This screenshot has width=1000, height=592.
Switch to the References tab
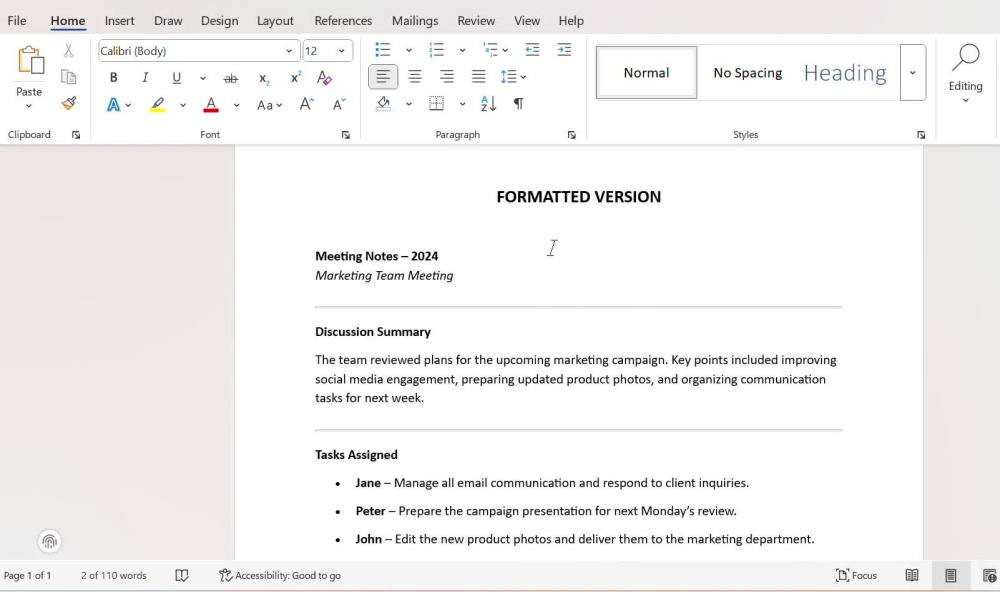click(x=343, y=20)
